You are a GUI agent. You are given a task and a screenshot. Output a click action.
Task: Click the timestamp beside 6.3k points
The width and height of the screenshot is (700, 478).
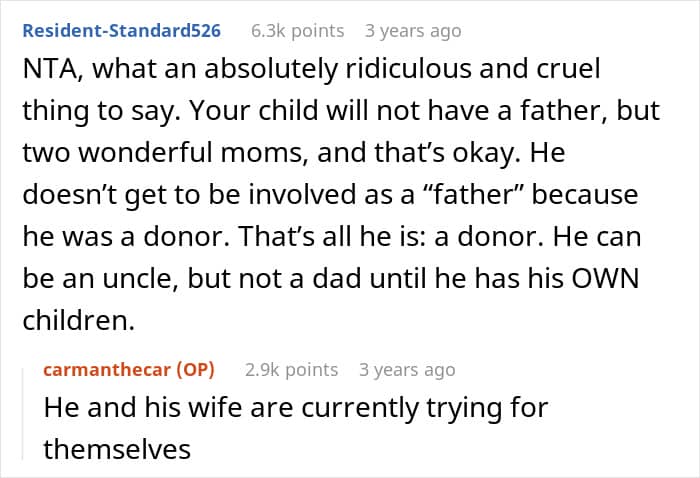(x=413, y=31)
